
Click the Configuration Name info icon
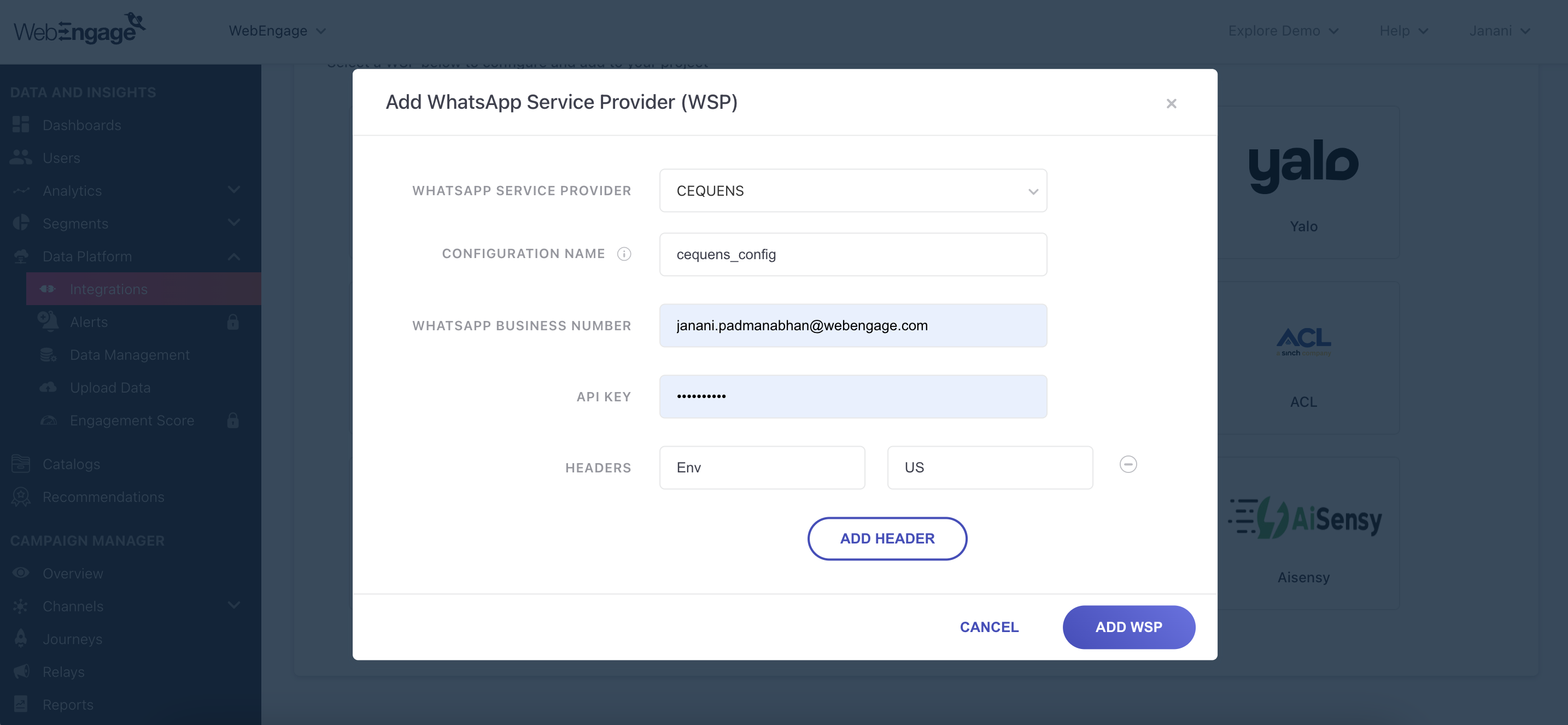click(x=624, y=254)
